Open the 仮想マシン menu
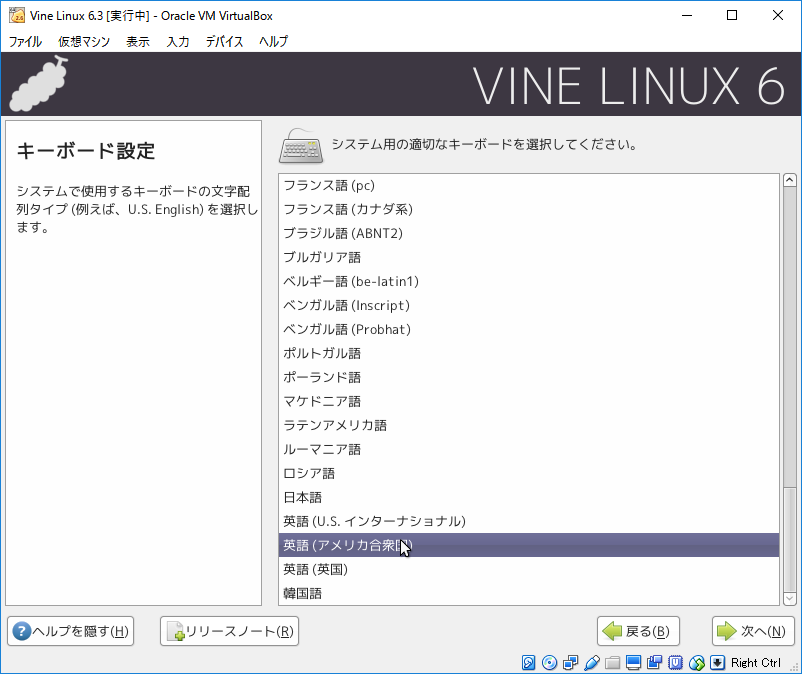 84,41
